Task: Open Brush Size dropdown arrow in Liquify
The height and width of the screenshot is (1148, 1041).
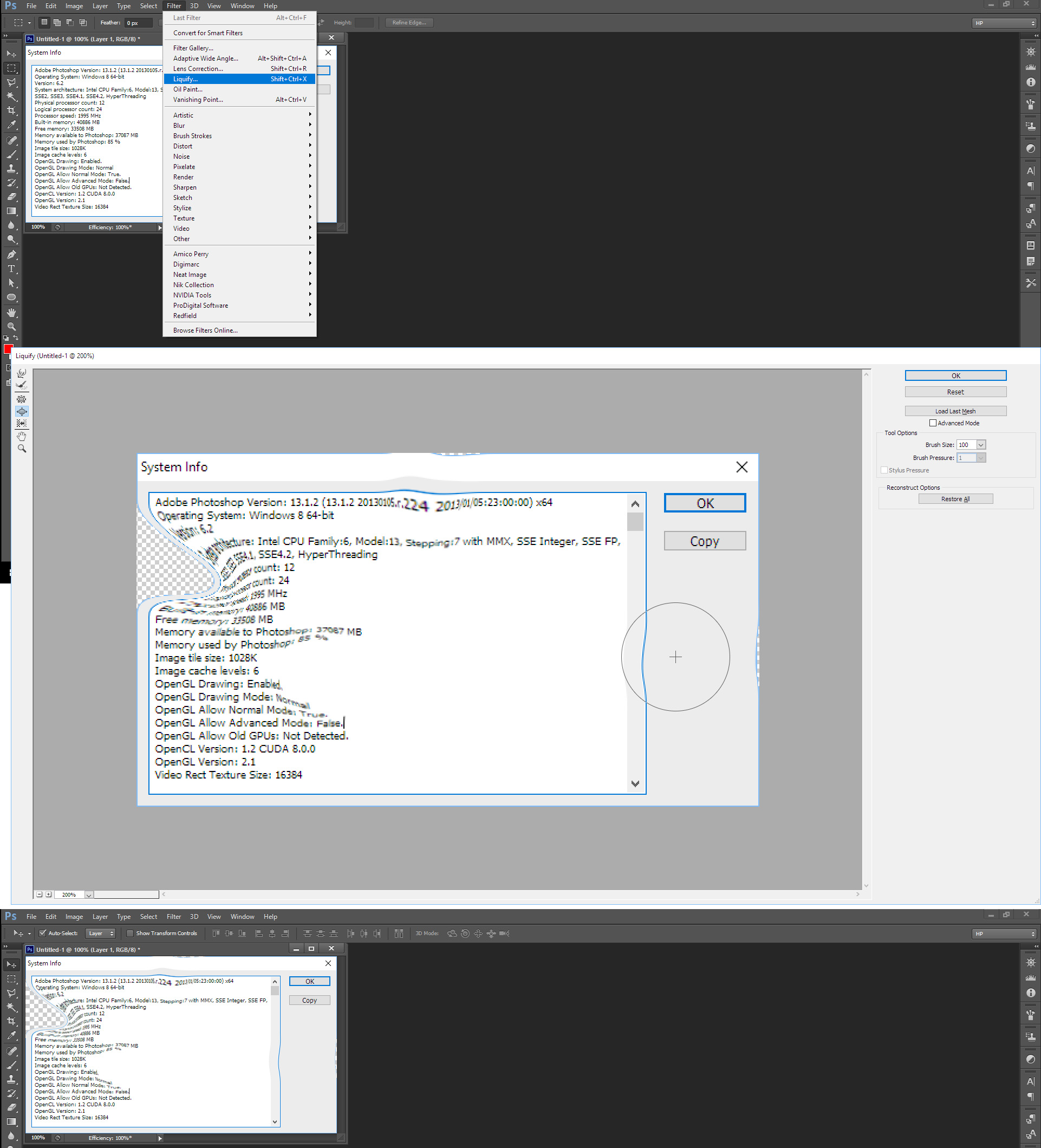Action: [981, 445]
